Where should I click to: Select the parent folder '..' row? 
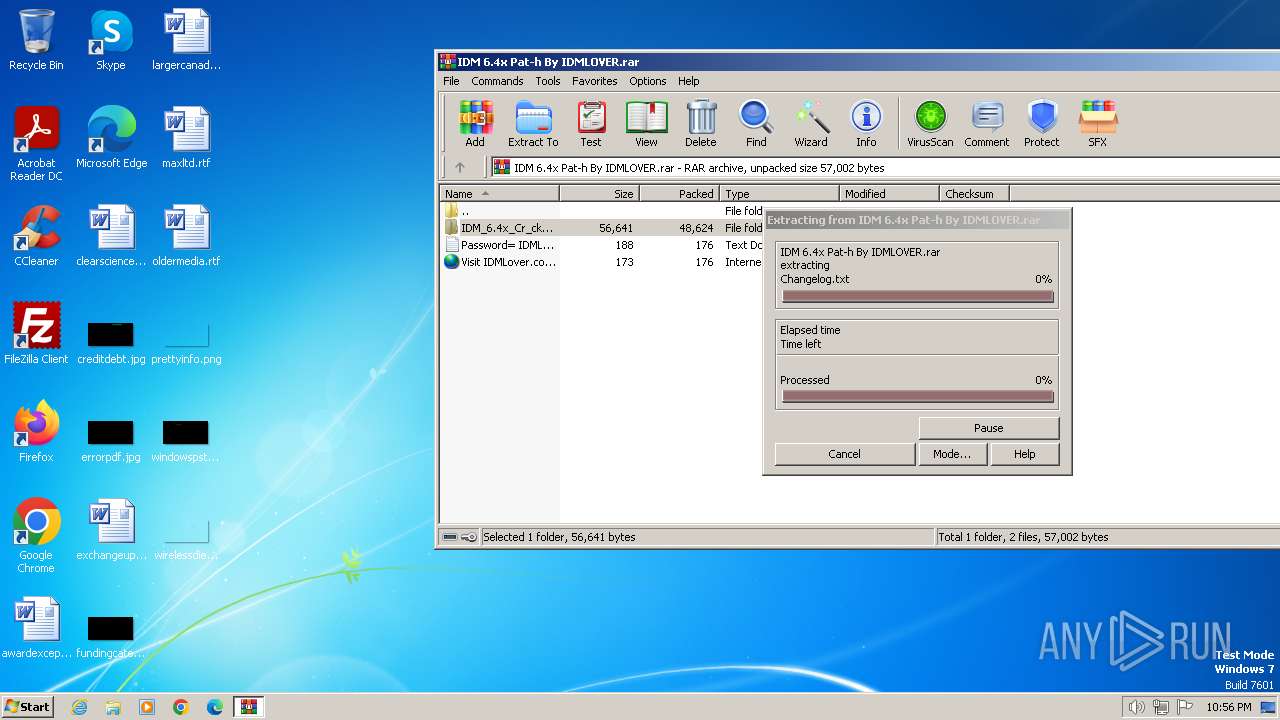pyautogui.click(x=600, y=211)
